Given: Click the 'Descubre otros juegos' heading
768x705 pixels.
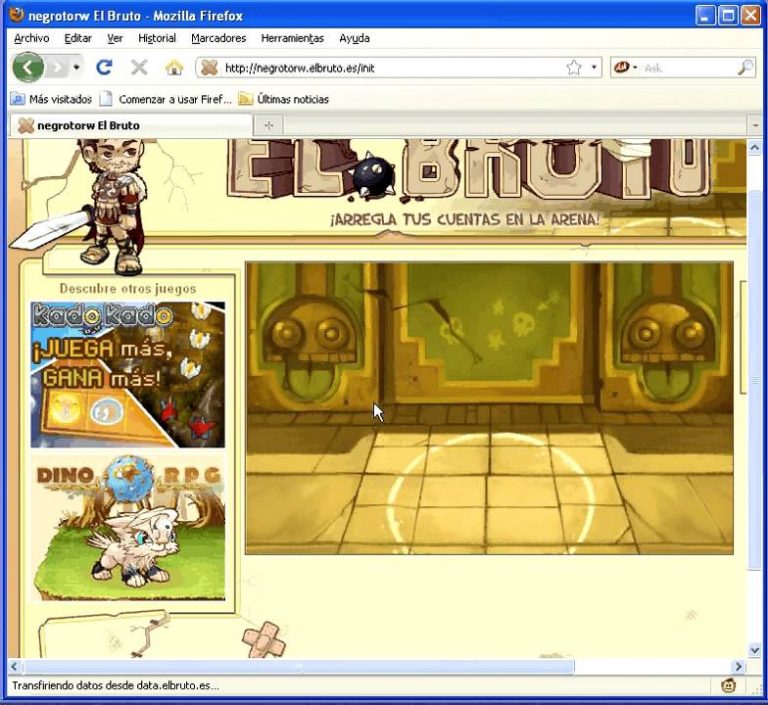Looking at the screenshot, I should point(128,289).
